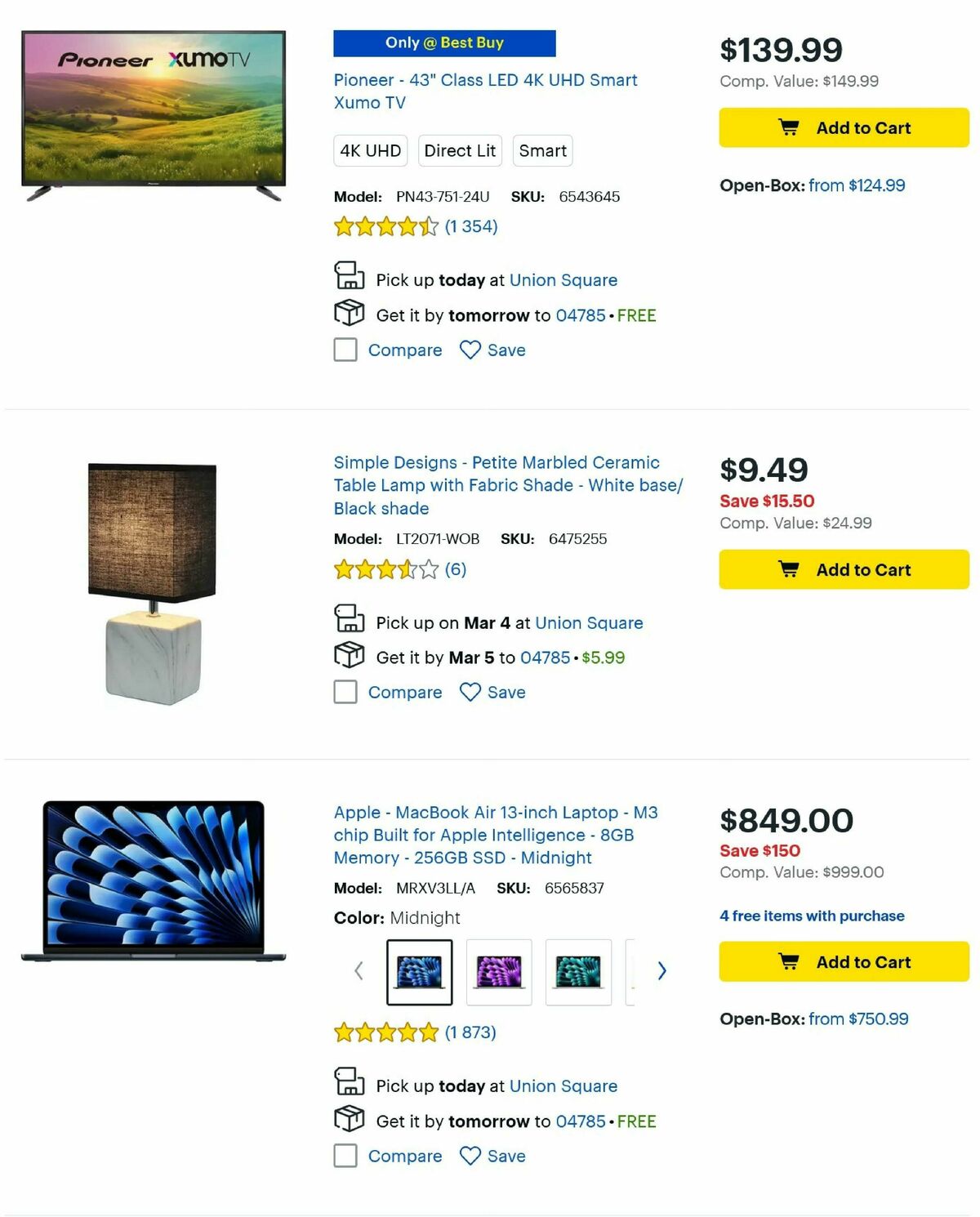980x1217 pixels.
Task: Click the shipping box icon next to Pioneer TV delivery
Action: click(x=350, y=314)
